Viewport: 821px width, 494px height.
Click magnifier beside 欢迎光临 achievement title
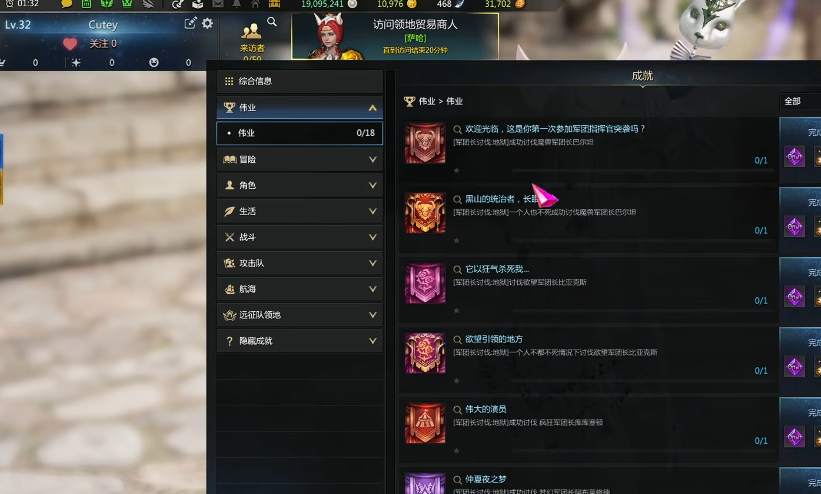click(457, 129)
